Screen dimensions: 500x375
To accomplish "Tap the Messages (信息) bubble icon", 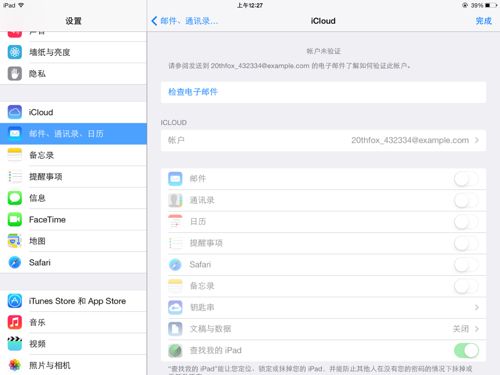I will [x=15, y=198].
